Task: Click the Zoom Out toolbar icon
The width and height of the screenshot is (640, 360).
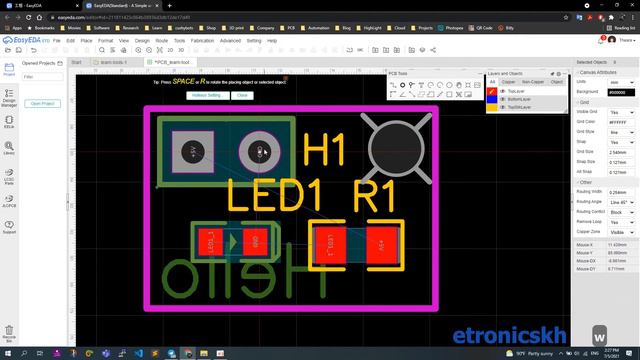Action: point(149,50)
